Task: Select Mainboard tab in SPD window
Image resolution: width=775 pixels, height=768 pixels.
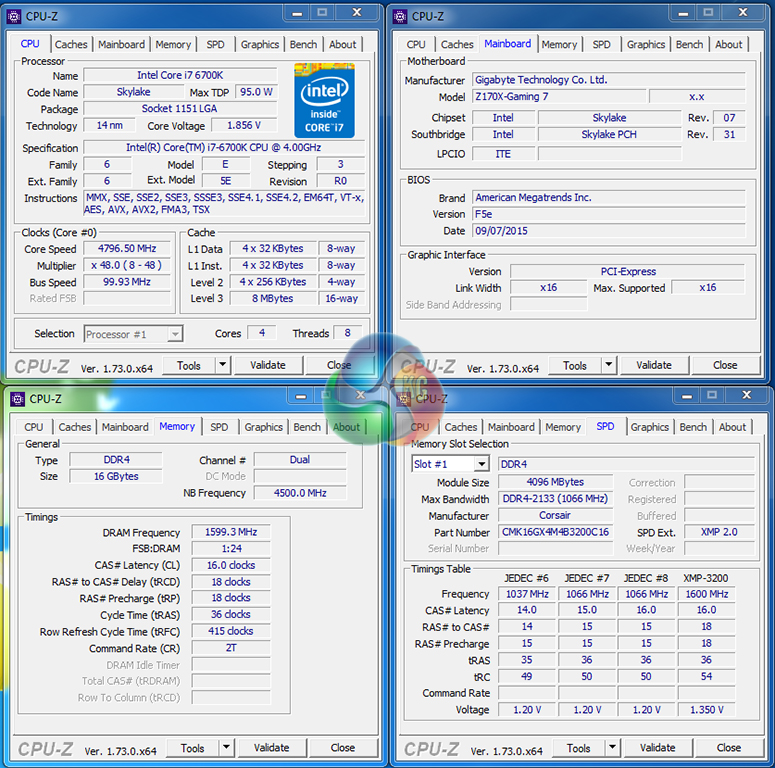Action: (x=511, y=427)
